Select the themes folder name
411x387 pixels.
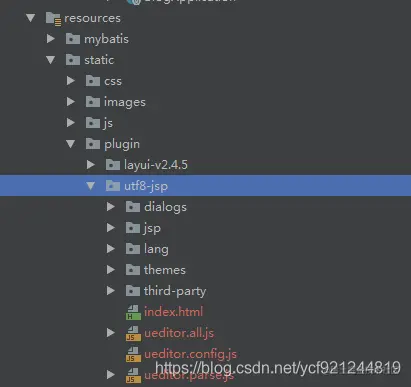165,270
